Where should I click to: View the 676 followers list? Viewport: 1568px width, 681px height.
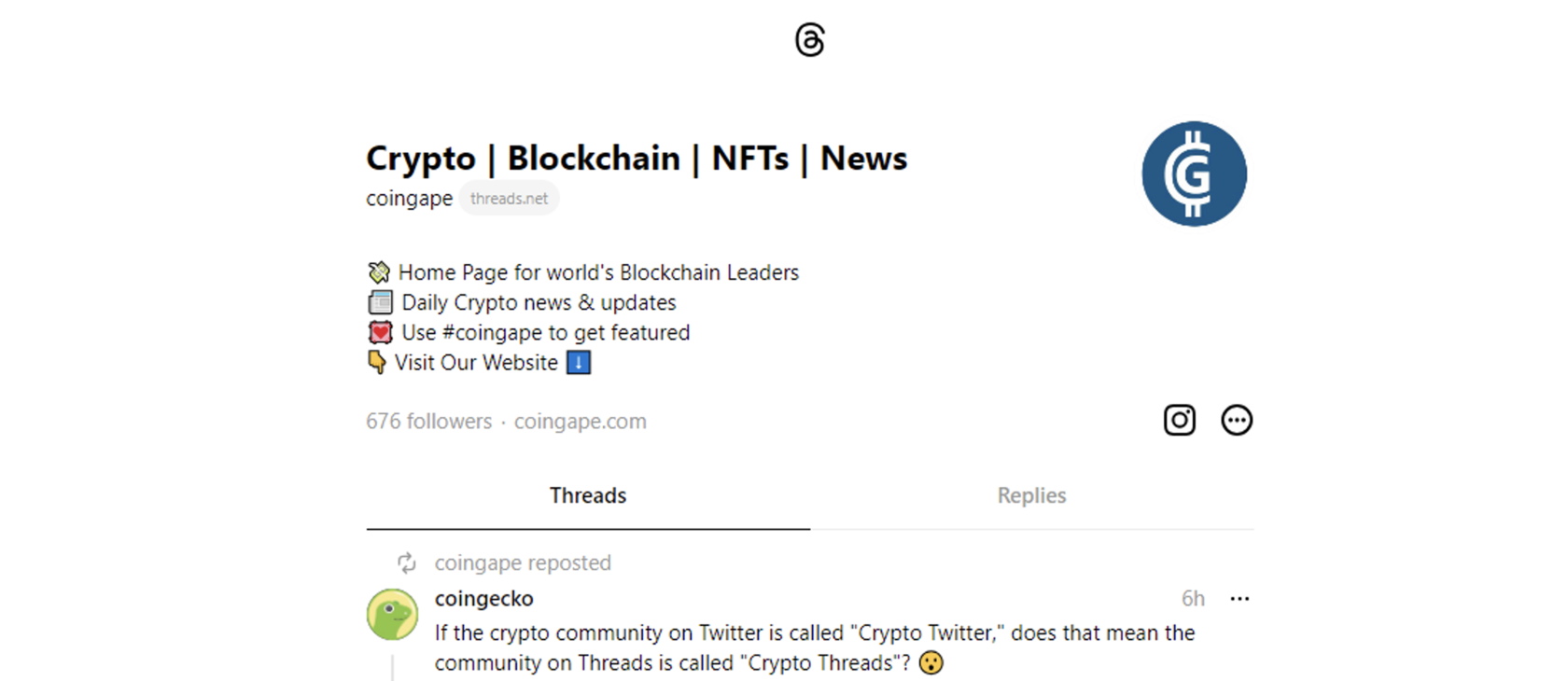tap(428, 421)
